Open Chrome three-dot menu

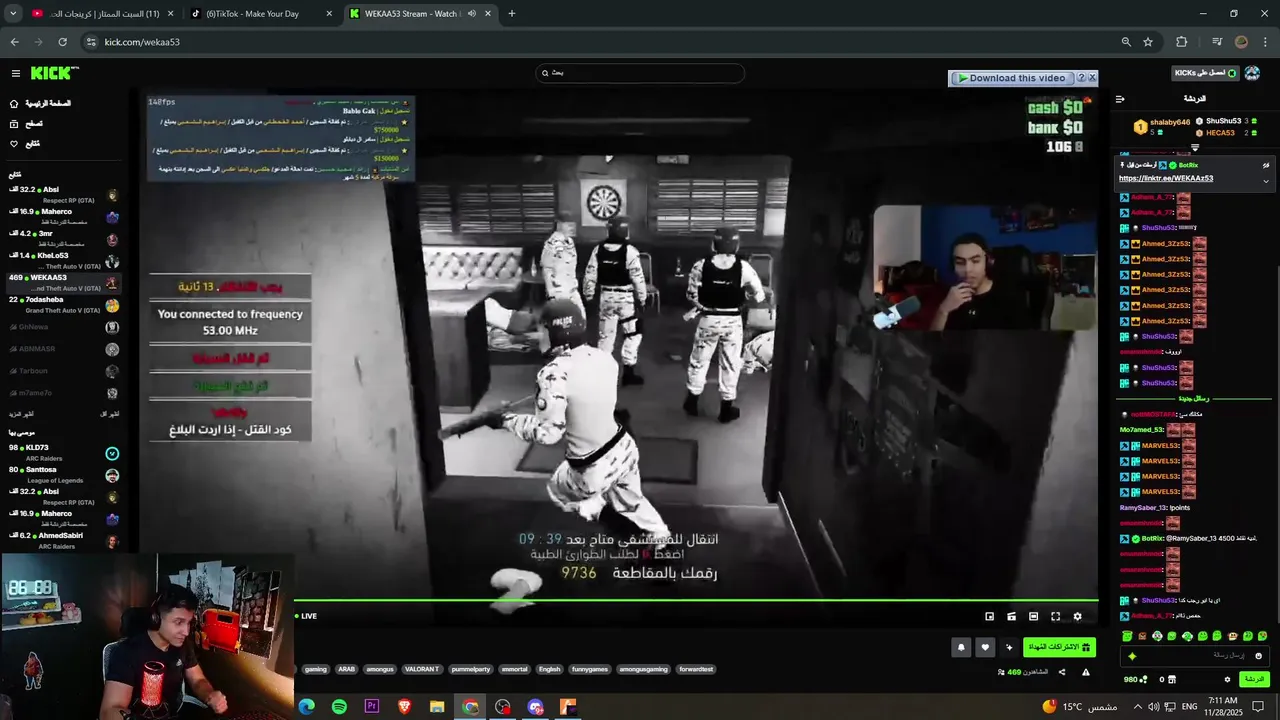(1266, 42)
